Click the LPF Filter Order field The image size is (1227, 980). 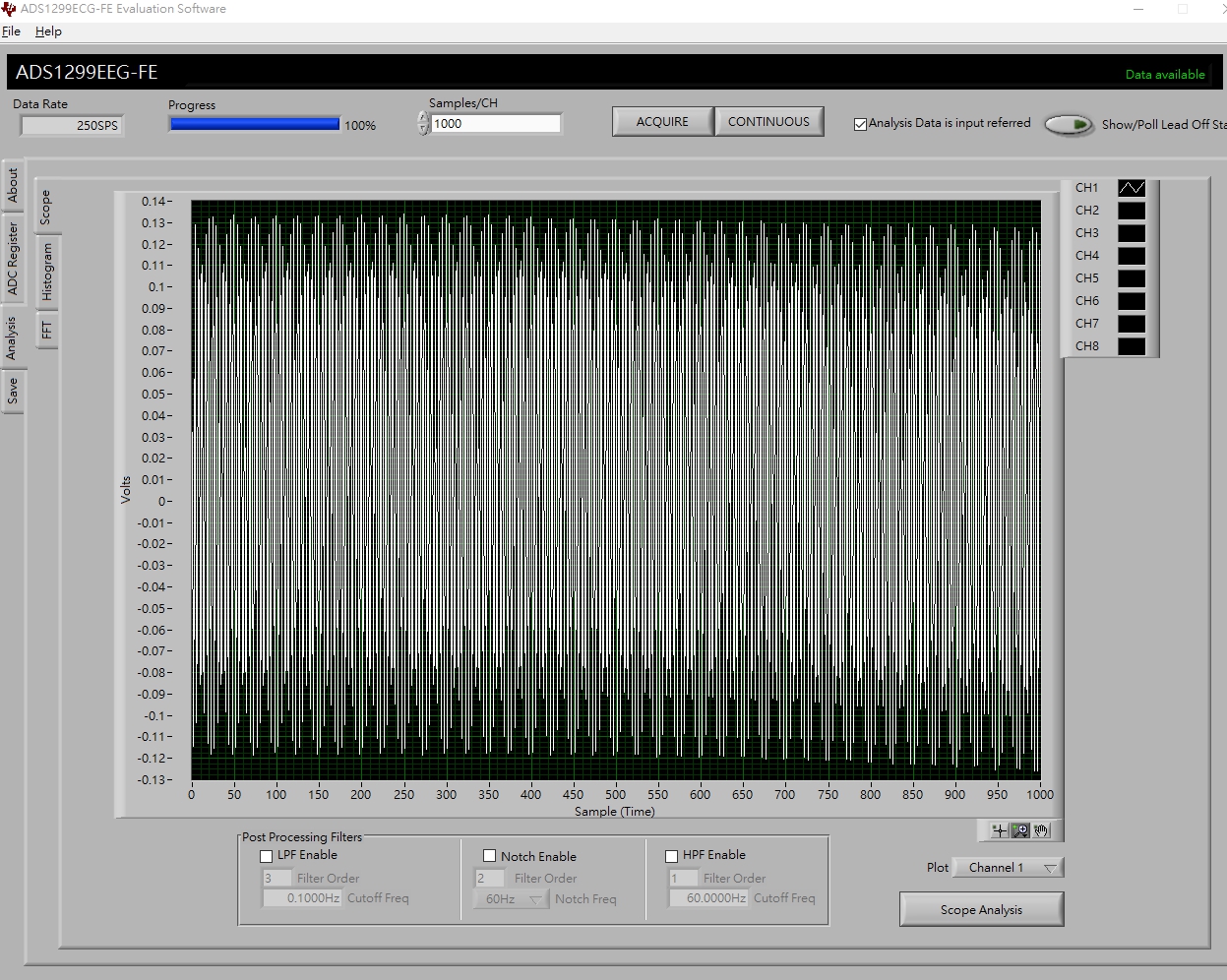[x=276, y=879]
